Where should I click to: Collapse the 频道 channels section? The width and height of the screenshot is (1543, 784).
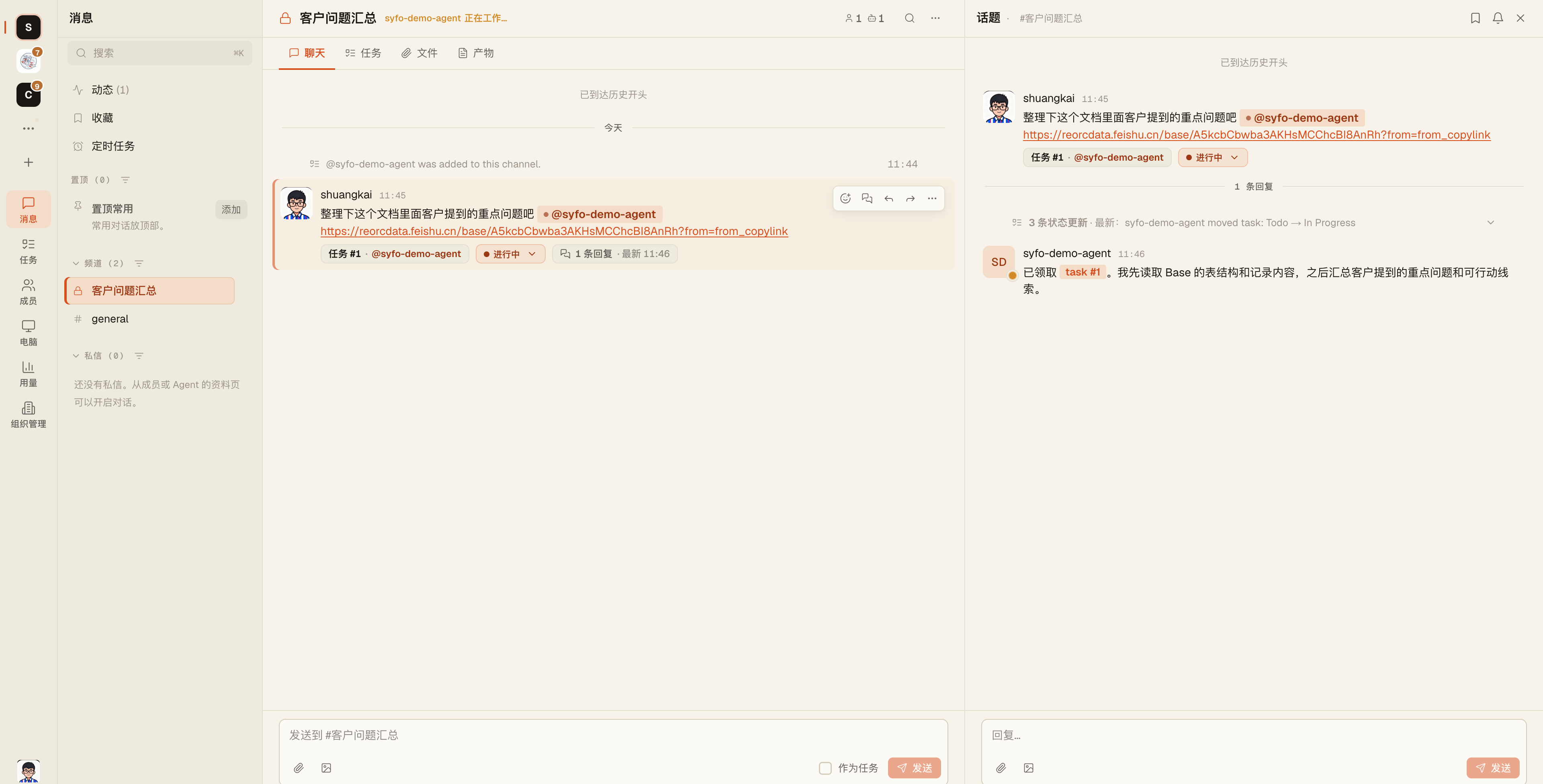coord(76,263)
